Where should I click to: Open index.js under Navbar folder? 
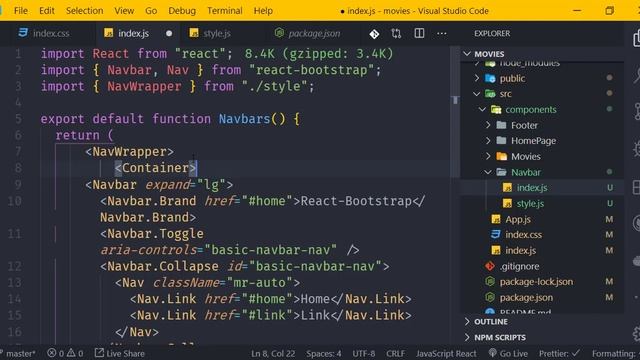(x=532, y=188)
